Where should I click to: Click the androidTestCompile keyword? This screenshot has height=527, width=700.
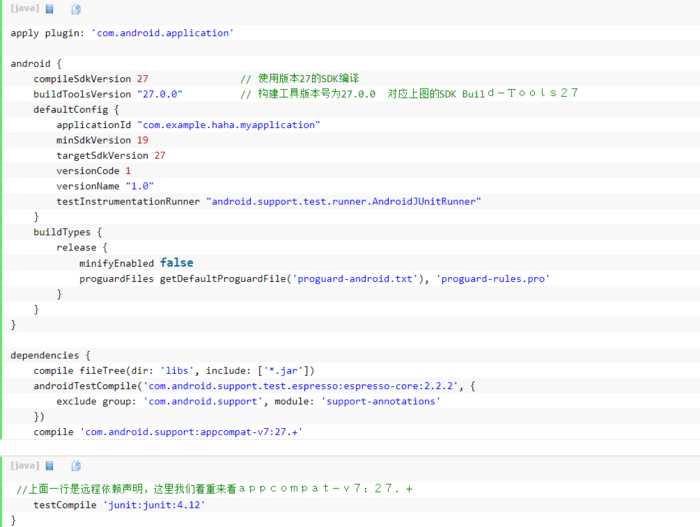[85, 386]
